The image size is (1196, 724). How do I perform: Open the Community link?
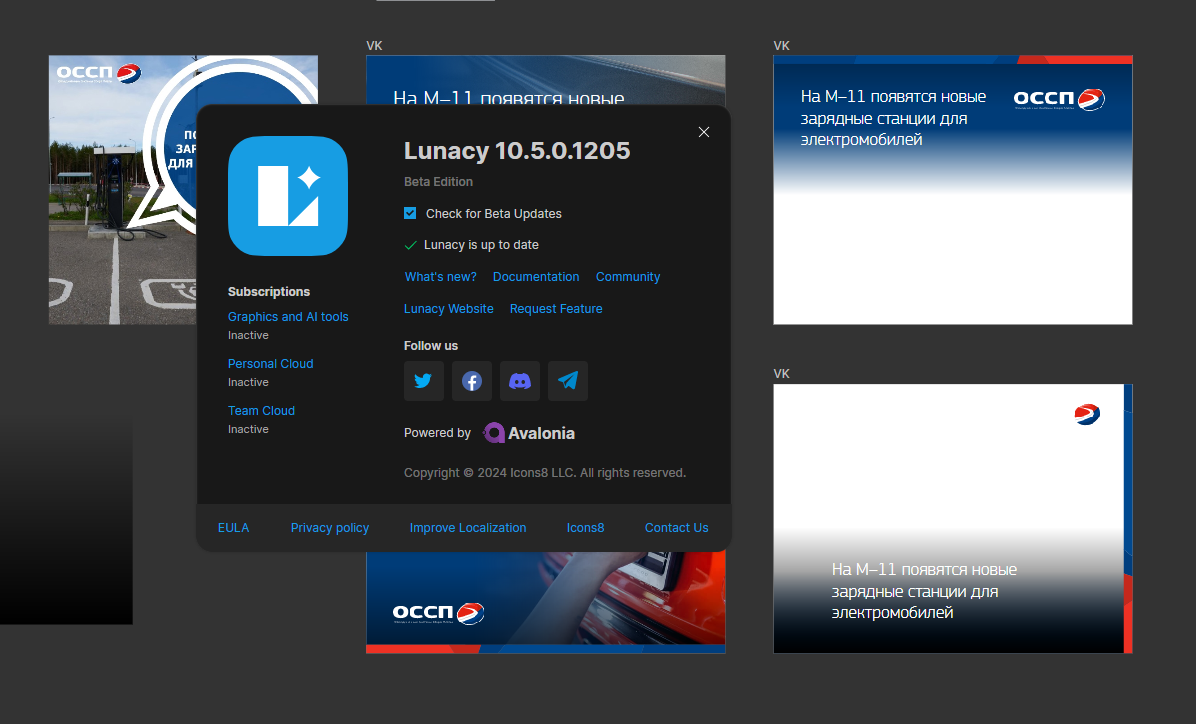click(x=628, y=277)
